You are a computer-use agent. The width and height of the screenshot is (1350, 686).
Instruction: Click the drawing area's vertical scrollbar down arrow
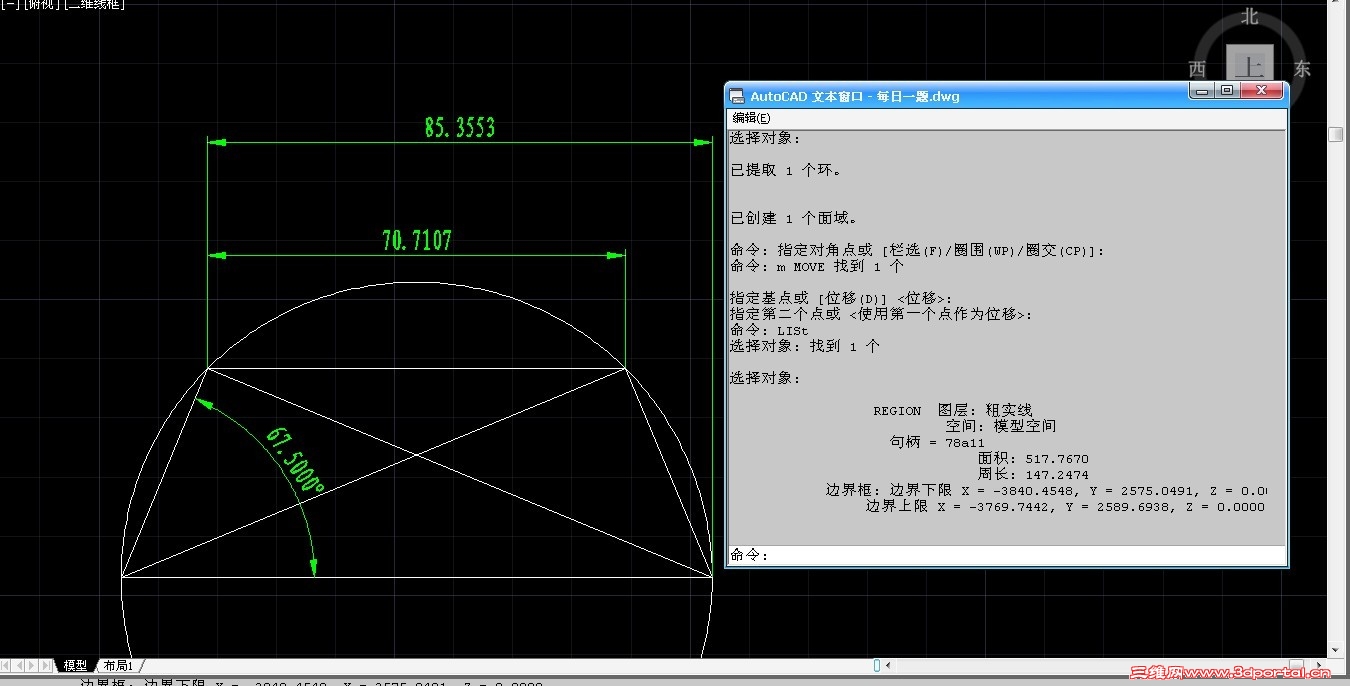1336,650
